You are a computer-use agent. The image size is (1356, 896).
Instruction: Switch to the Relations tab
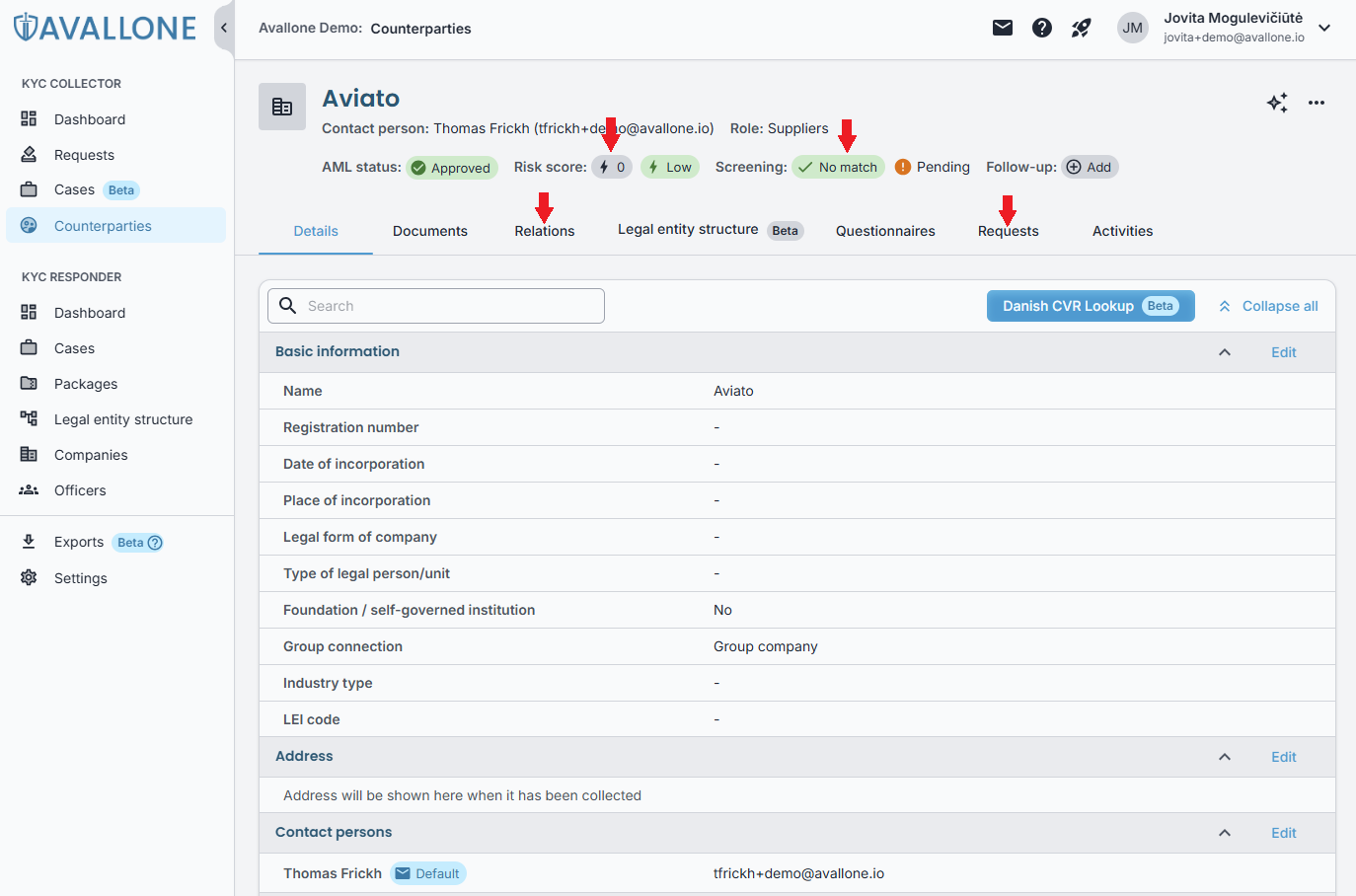click(545, 231)
